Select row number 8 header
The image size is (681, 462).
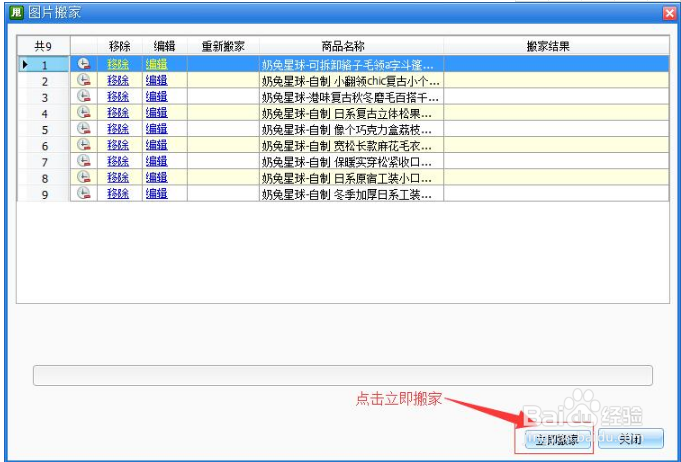tap(43, 177)
